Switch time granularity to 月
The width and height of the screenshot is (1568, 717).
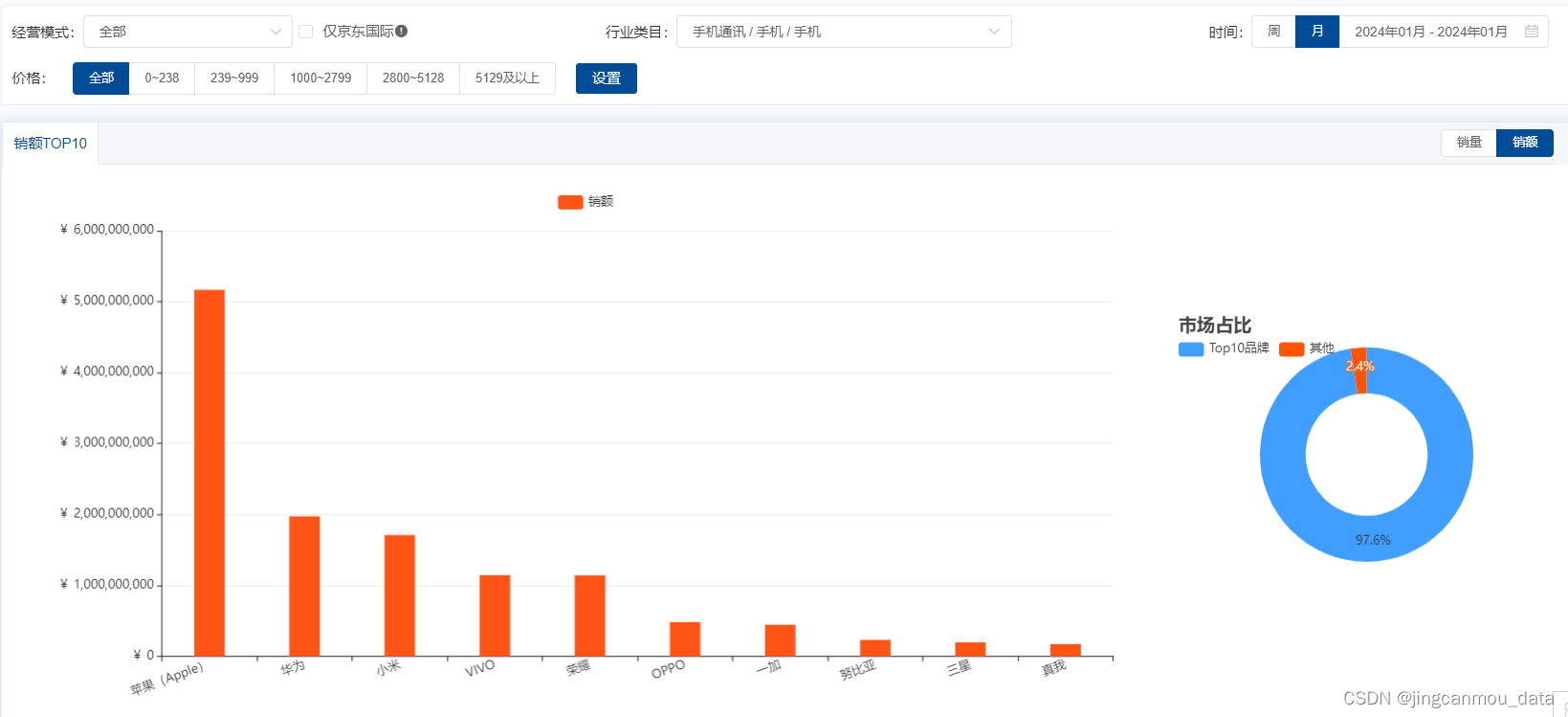[1317, 32]
